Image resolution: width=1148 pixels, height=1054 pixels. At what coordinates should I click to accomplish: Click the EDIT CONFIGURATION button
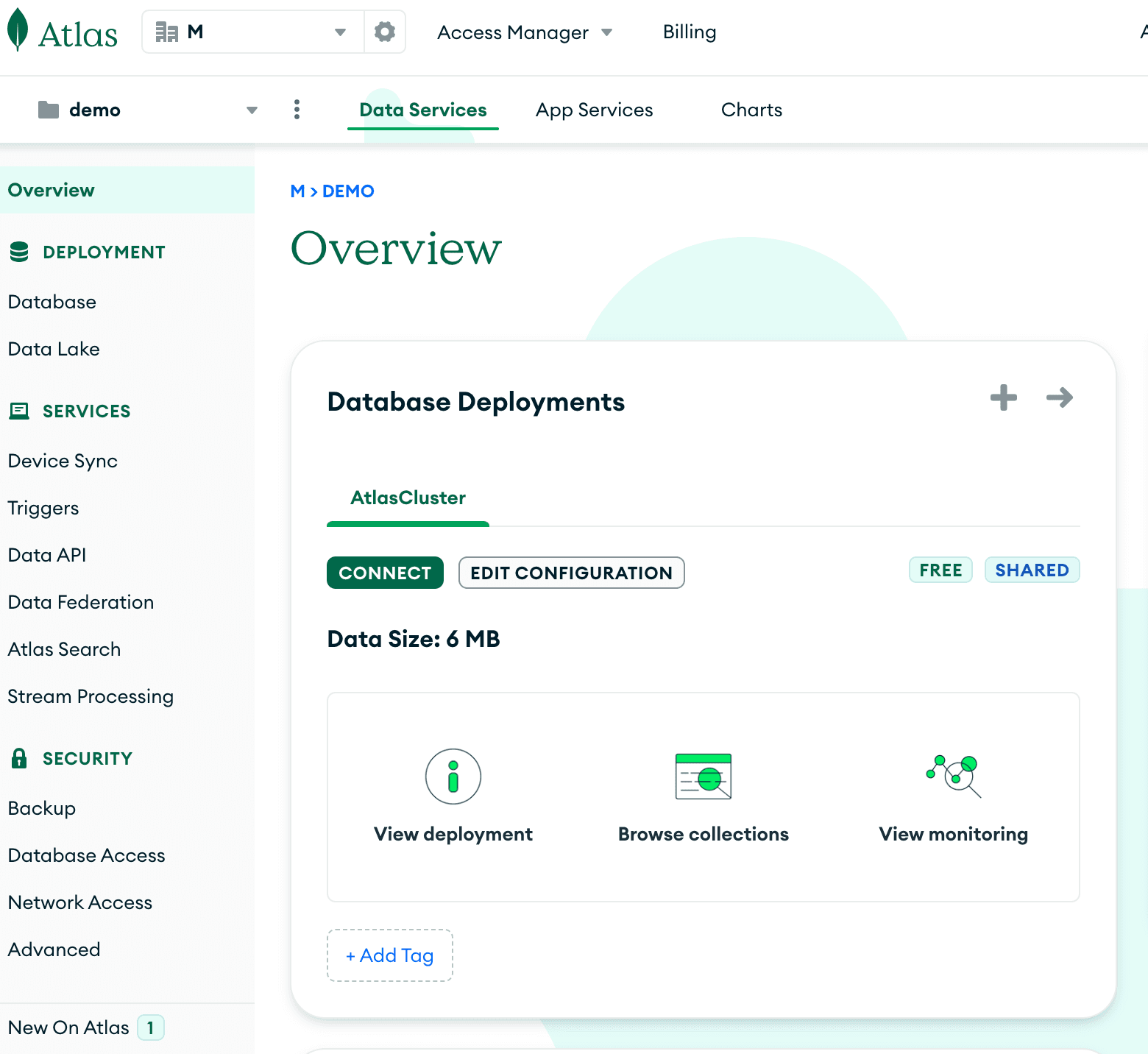tap(571, 573)
